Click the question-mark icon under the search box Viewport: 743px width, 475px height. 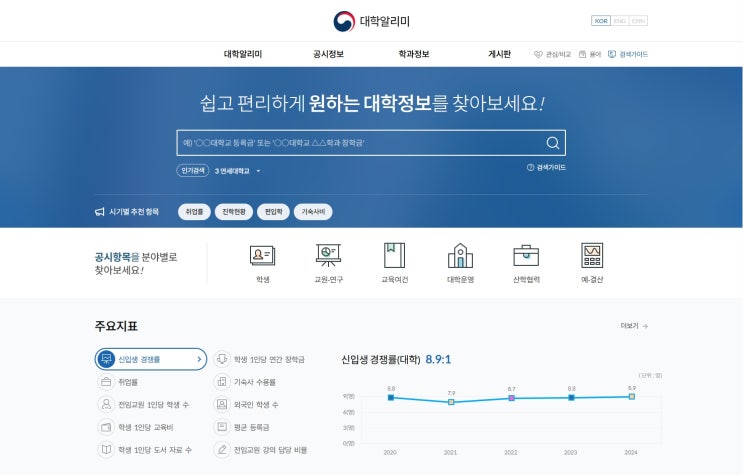(530, 167)
